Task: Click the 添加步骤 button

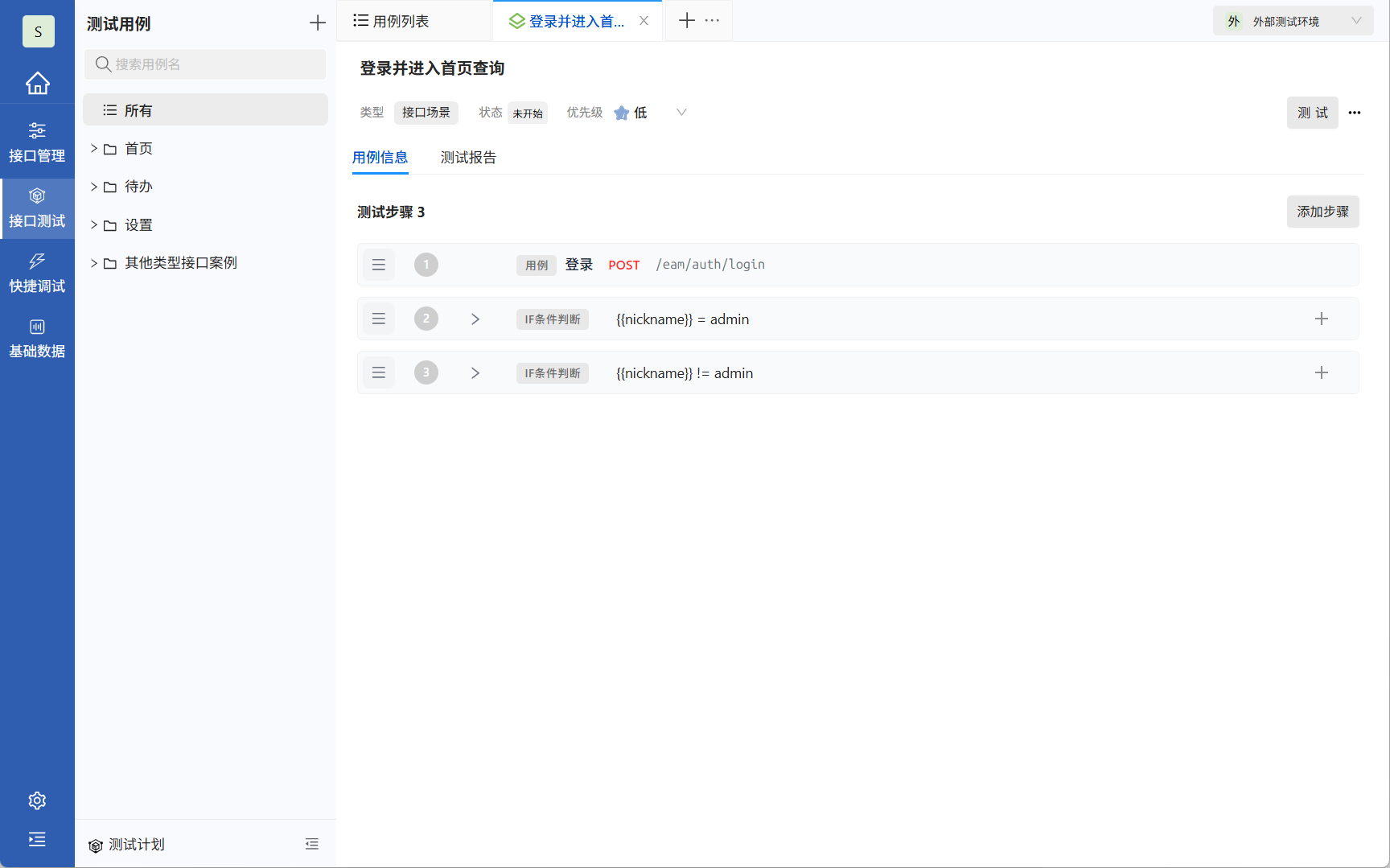Action: [1322, 212]
